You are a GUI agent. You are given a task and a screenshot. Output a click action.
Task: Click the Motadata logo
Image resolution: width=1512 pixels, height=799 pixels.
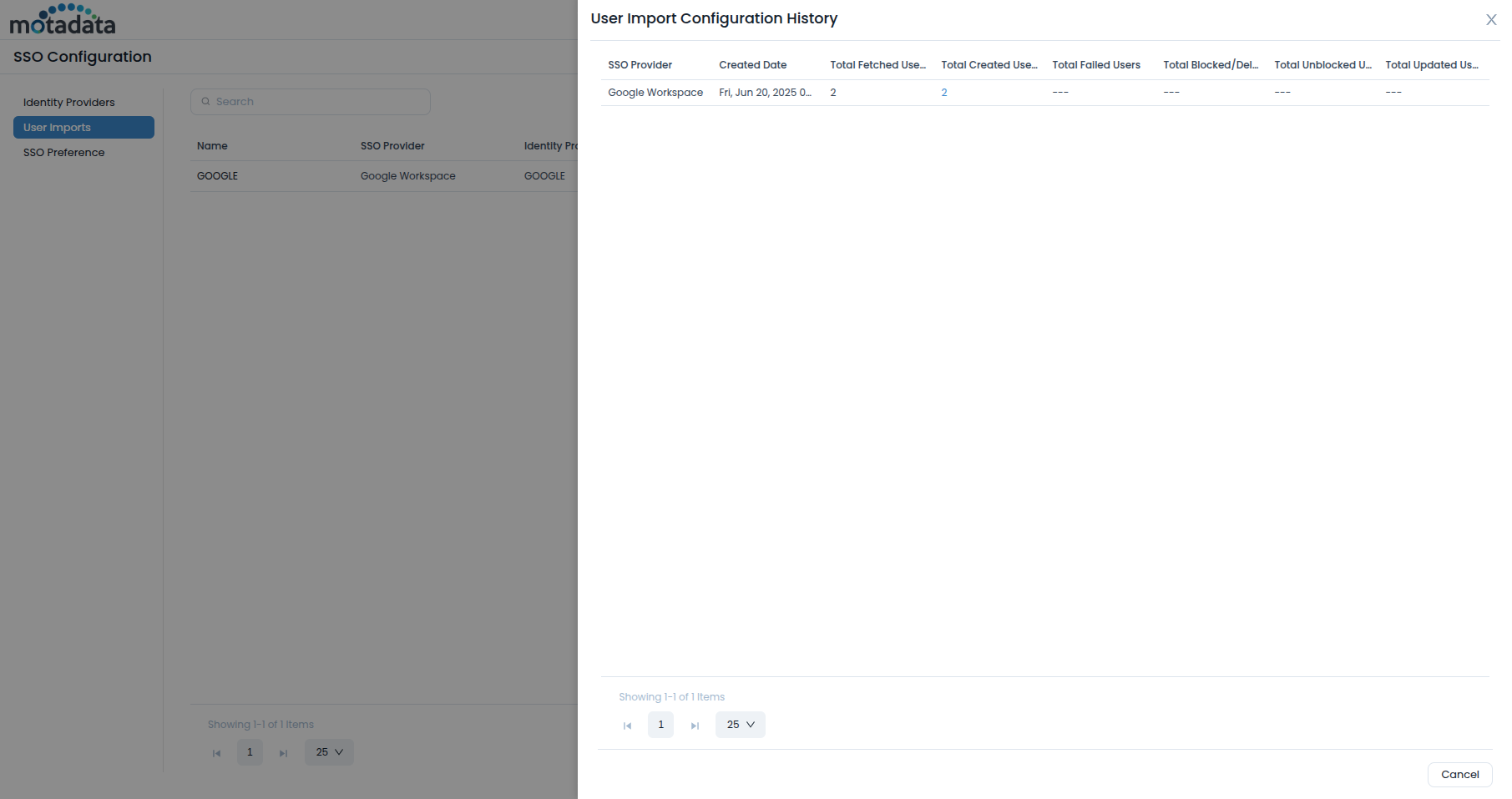point(63,20)
